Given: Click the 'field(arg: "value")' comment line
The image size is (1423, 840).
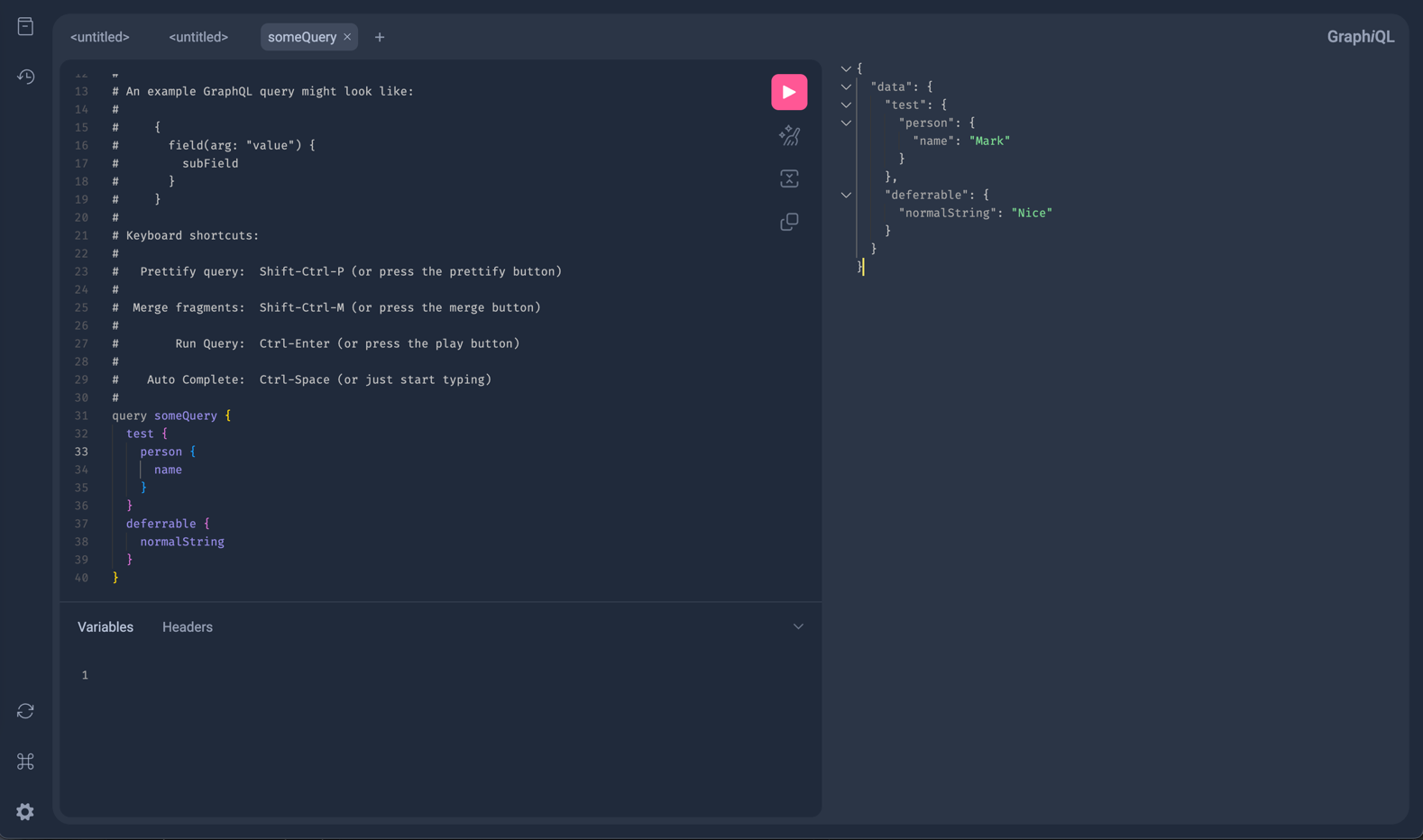Looking at the screenshot, I should [214, 145].
